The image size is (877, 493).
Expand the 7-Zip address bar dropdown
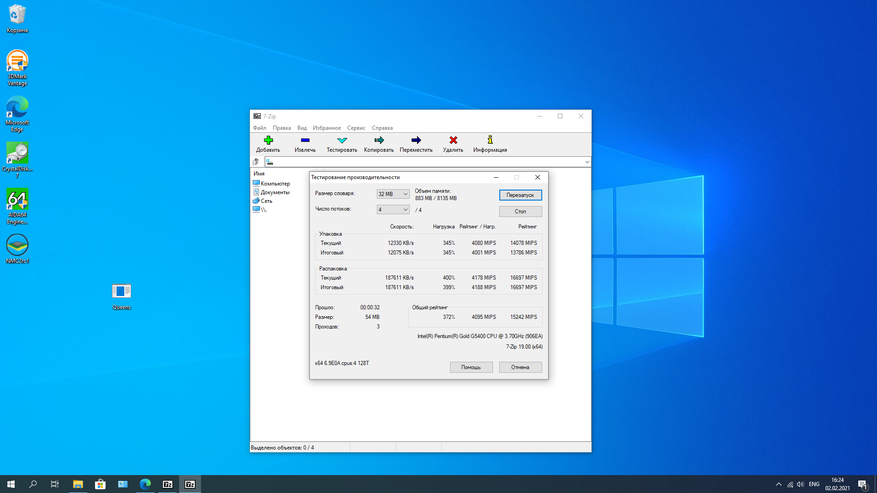(587, 162)
